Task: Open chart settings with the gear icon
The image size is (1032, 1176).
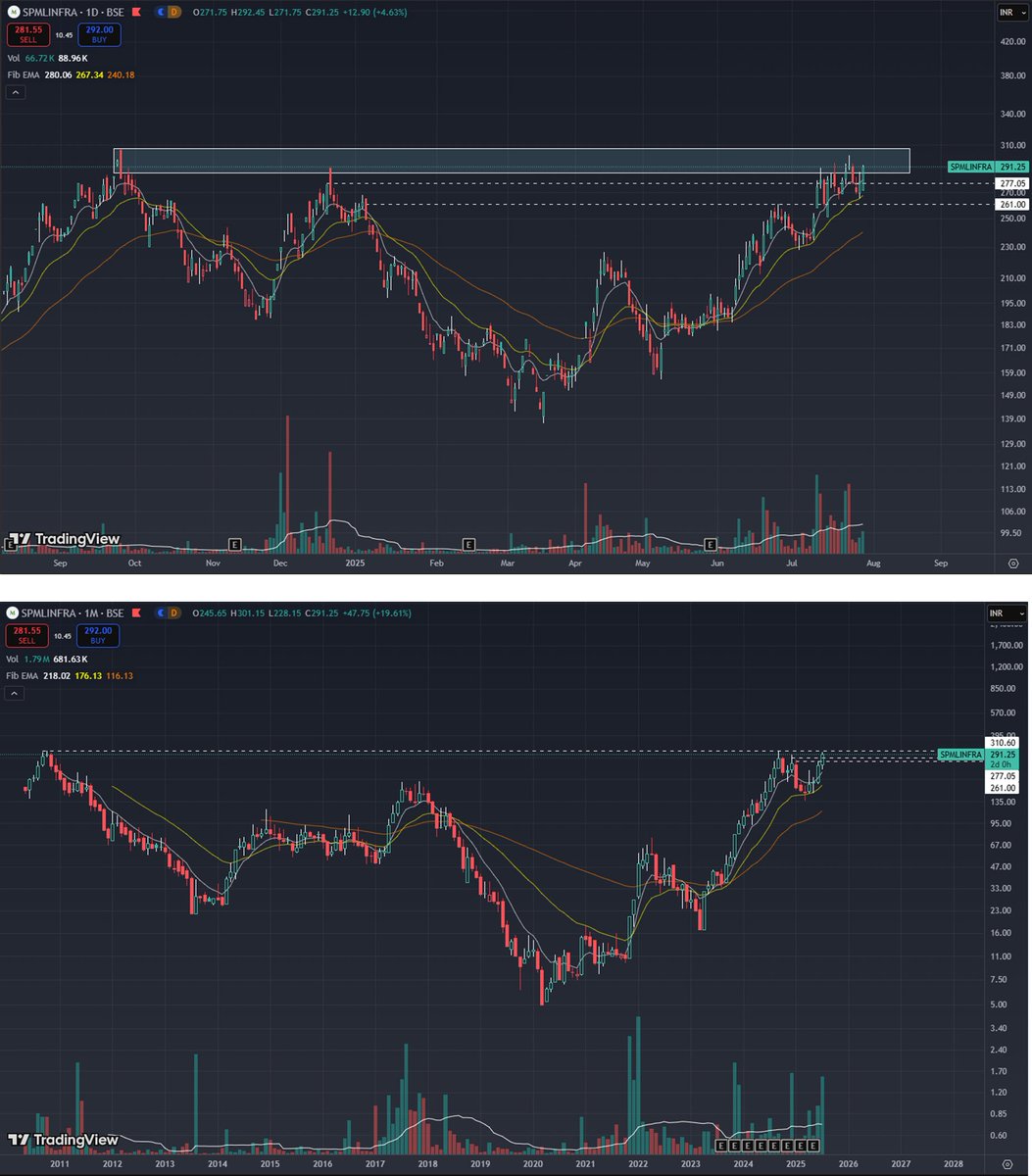Action: (1013, 563)
